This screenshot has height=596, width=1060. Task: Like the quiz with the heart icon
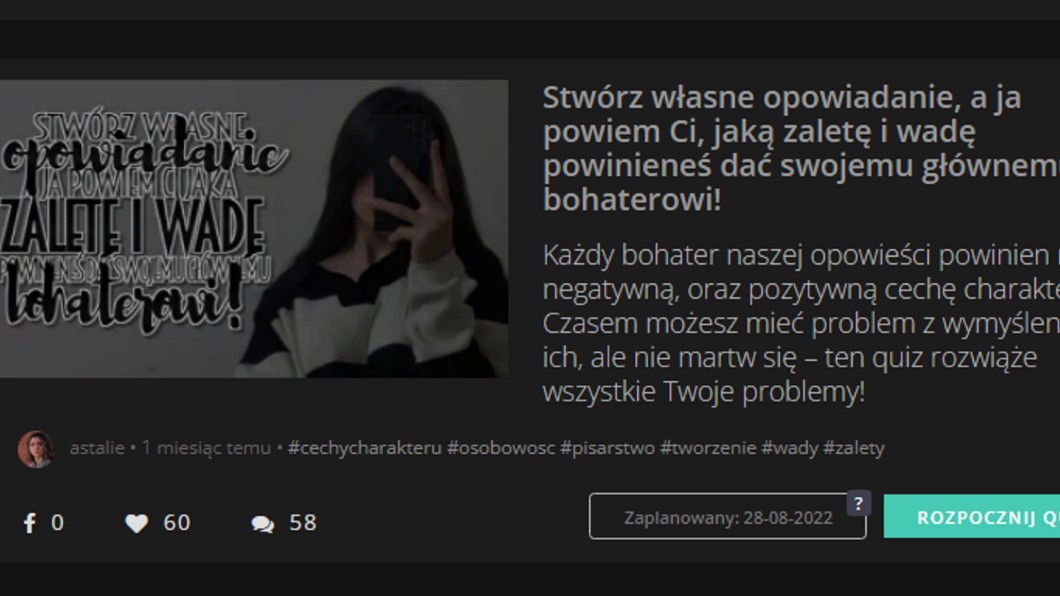pyautogui.click(x=136, y=523)
